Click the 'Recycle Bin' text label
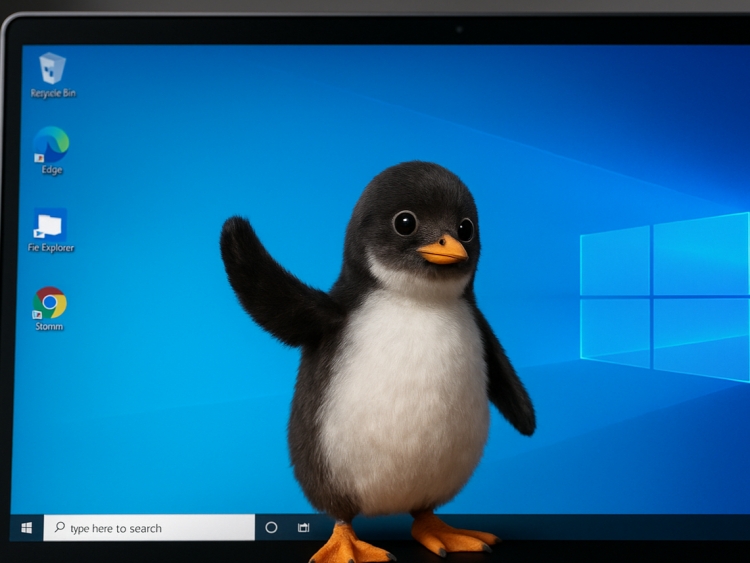This screenshot has height=563, width=750. 53,93
